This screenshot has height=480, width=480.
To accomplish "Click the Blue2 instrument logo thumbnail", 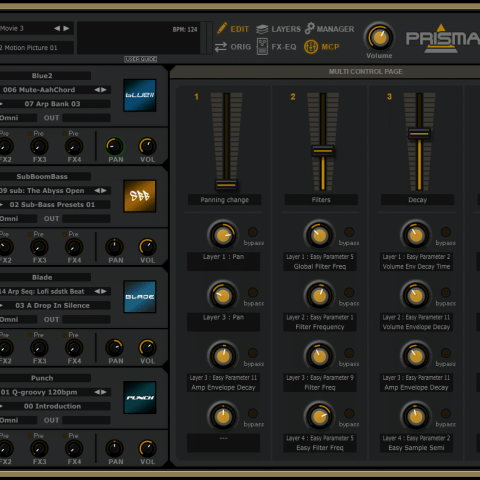I will coord(140,95).
